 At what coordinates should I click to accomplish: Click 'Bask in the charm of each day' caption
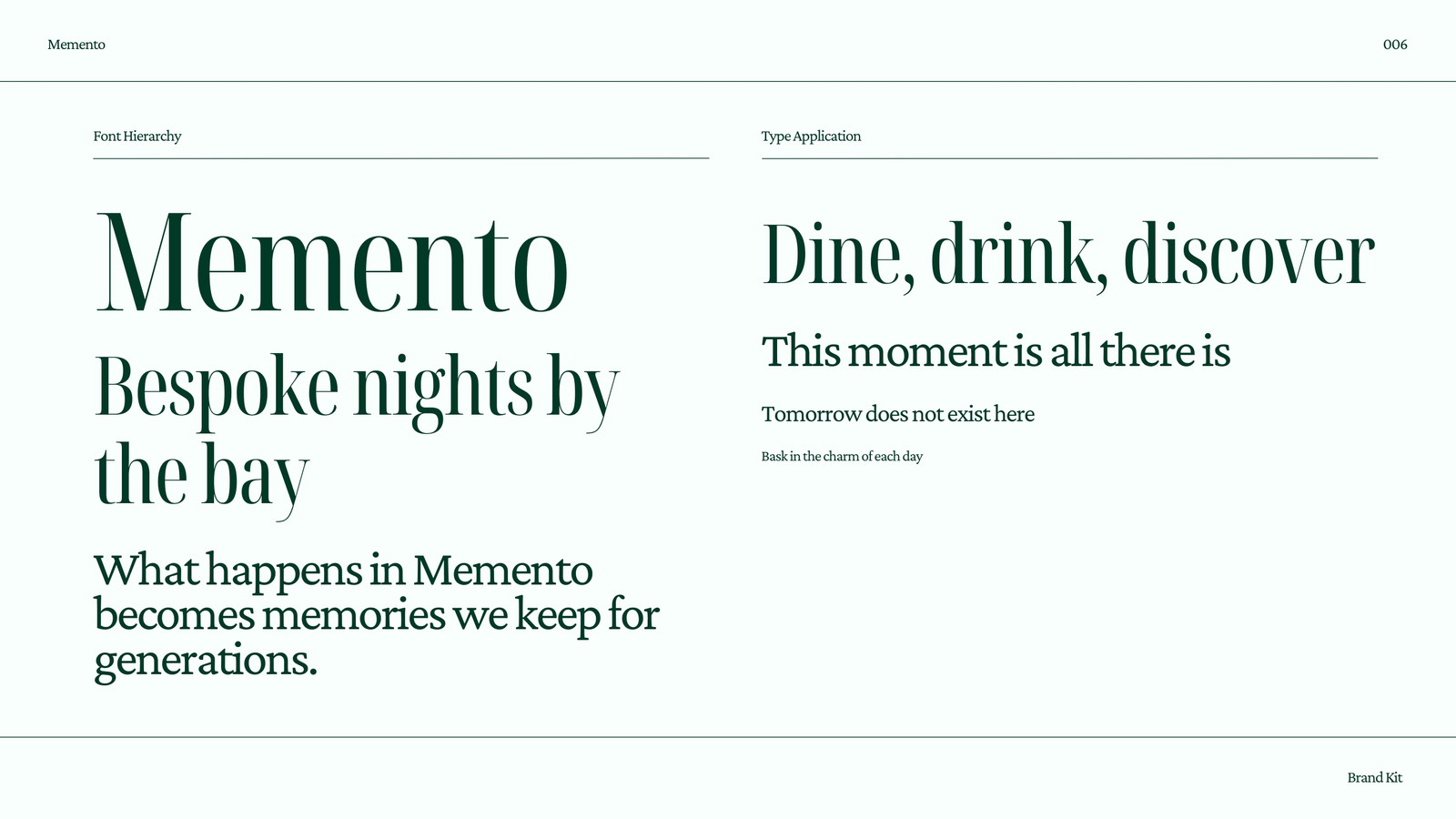(842, 457)
